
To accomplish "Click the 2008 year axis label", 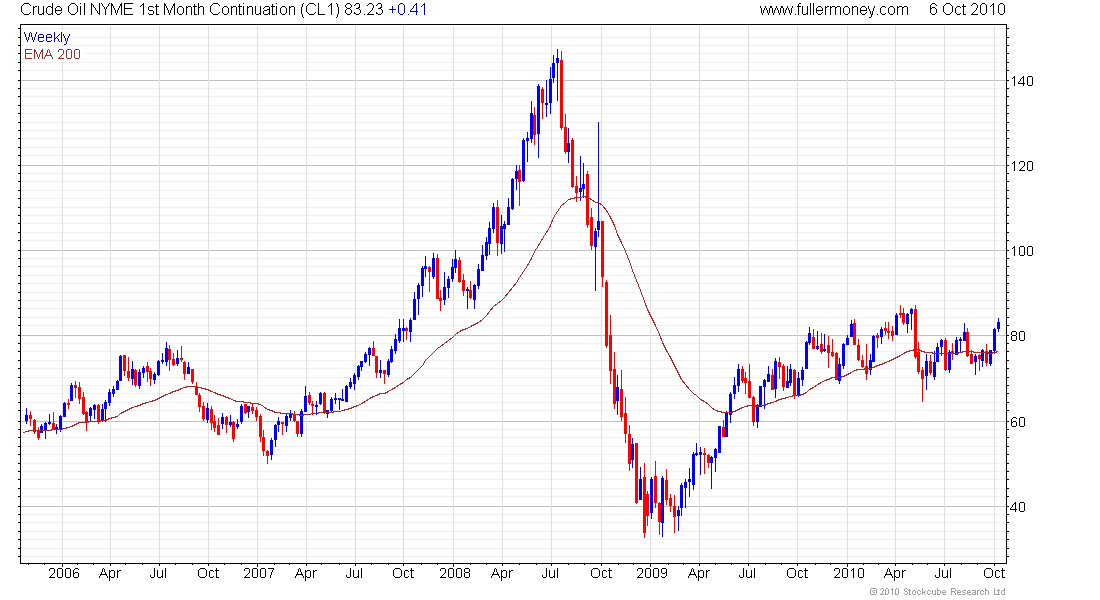I will point(455,573).
